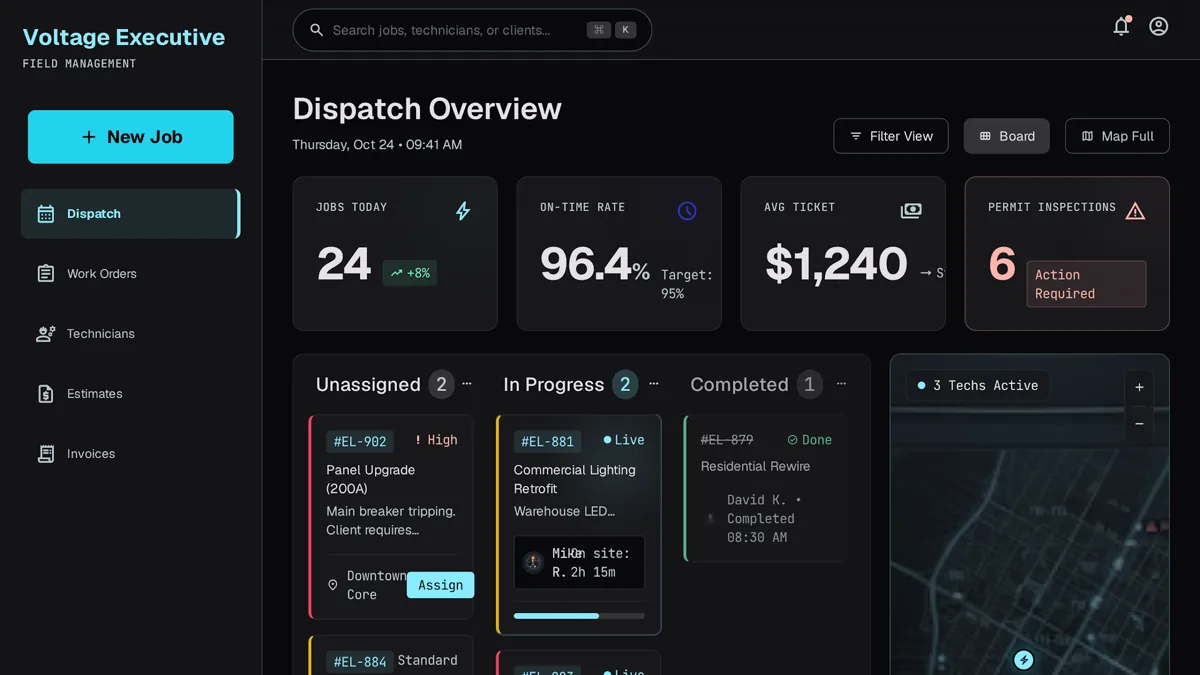
Task: Click the Panel Upgrade (200A) title
Action: [x=370, y=479]
